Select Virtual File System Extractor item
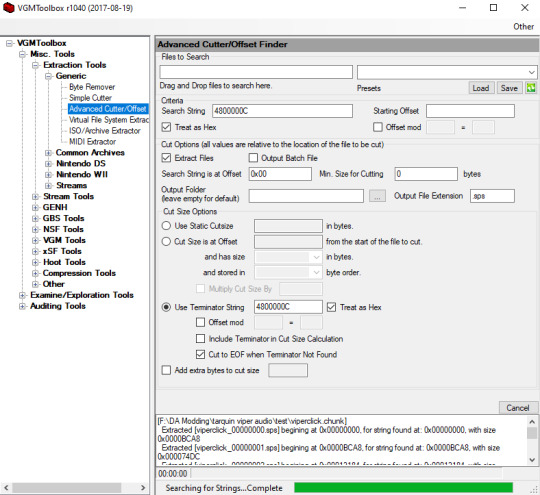Screen dimensions: 540x495 point(108,120)
